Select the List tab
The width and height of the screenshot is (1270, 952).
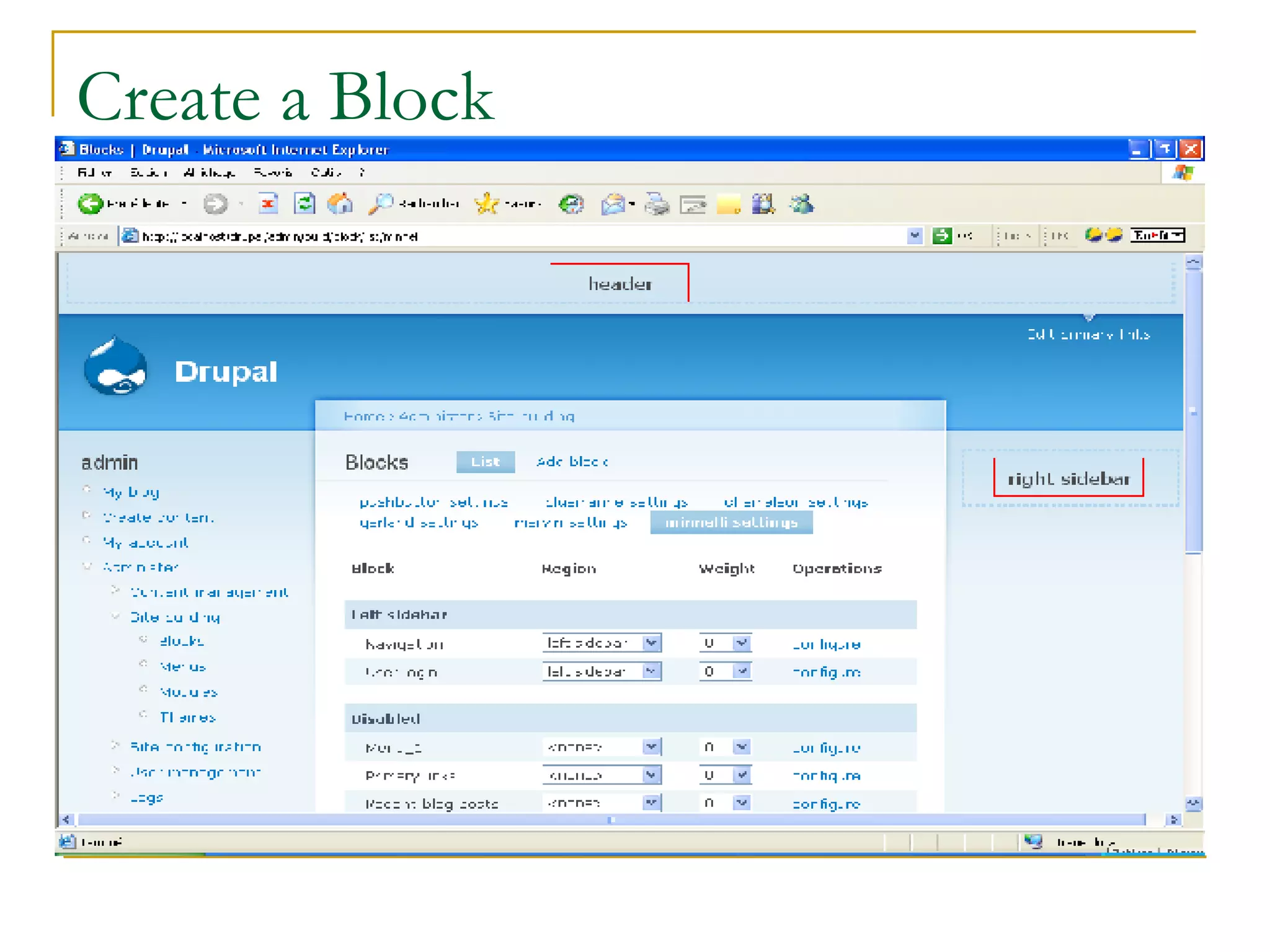tap(485, 462)
